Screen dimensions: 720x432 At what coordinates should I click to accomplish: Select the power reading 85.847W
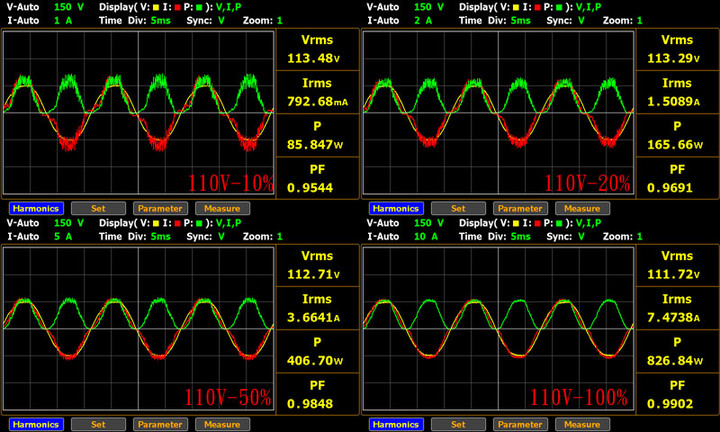tap(315, 145)
